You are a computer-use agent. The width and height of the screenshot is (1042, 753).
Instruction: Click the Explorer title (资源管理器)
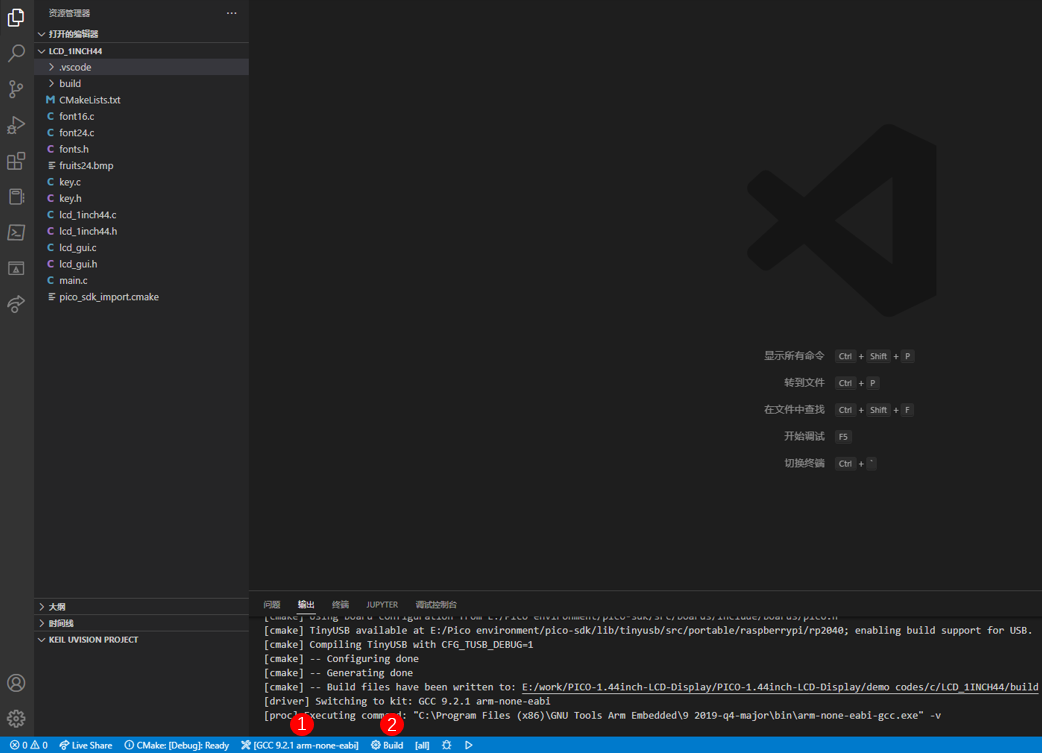[69, 13]
